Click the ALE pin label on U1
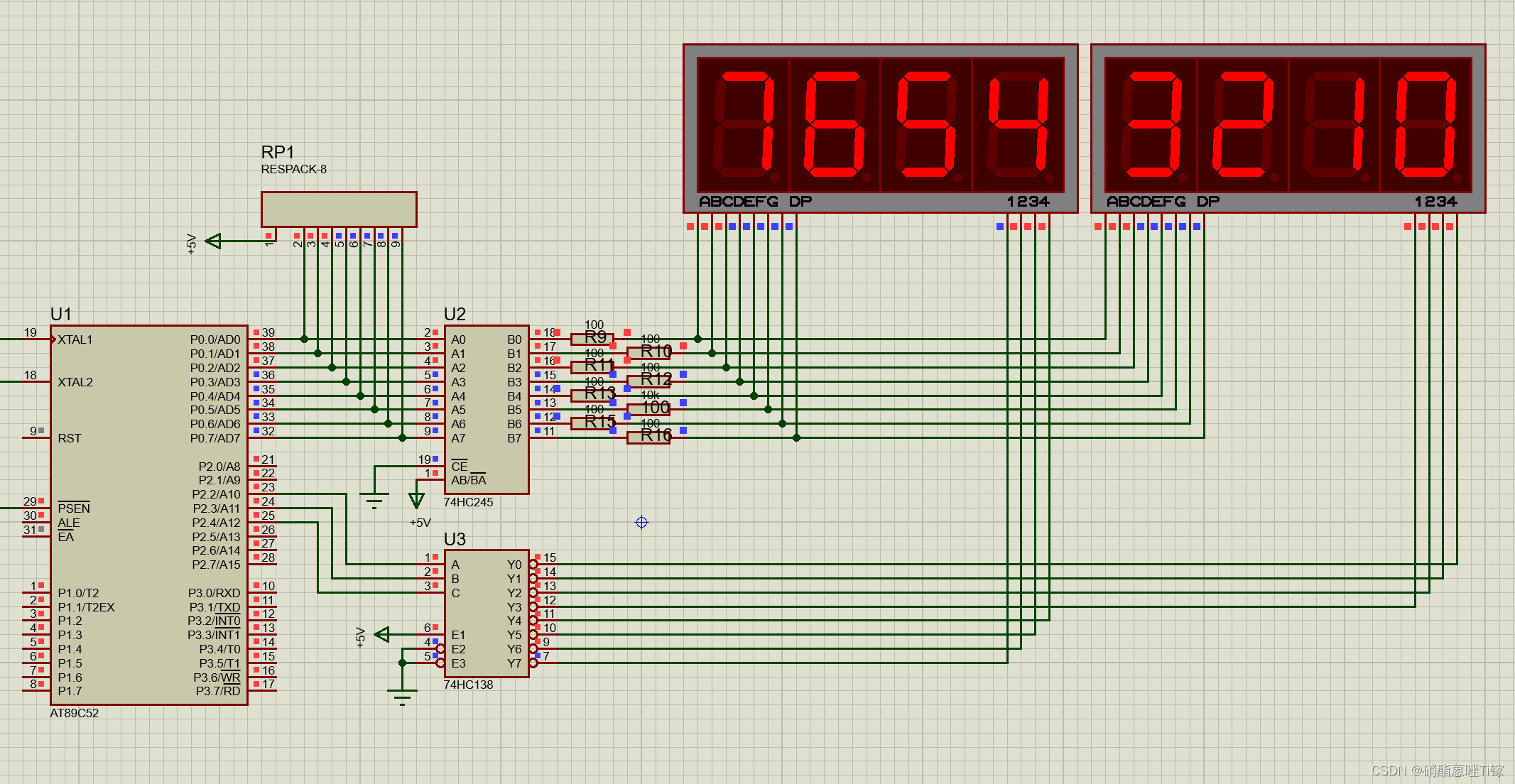 click(69, 523)
